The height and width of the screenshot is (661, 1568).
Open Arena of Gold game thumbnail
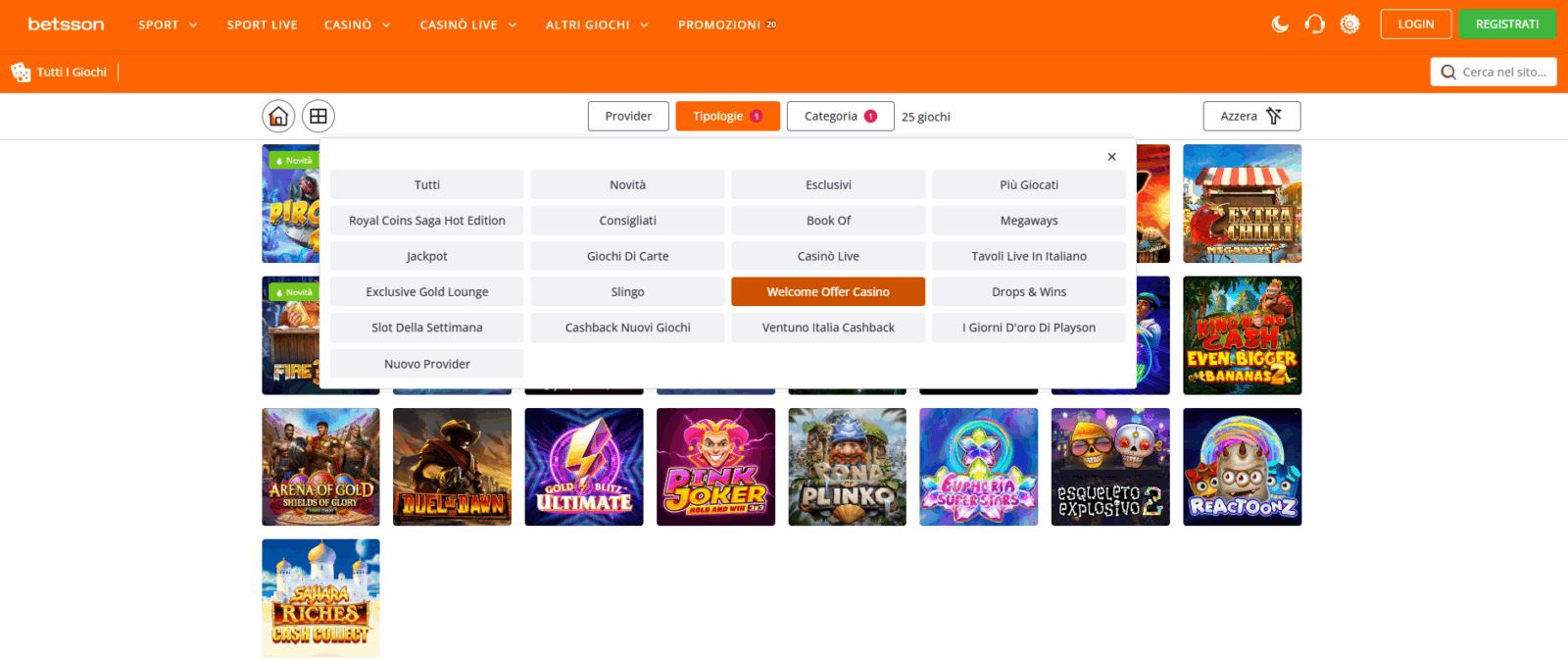tap(320, 467)
